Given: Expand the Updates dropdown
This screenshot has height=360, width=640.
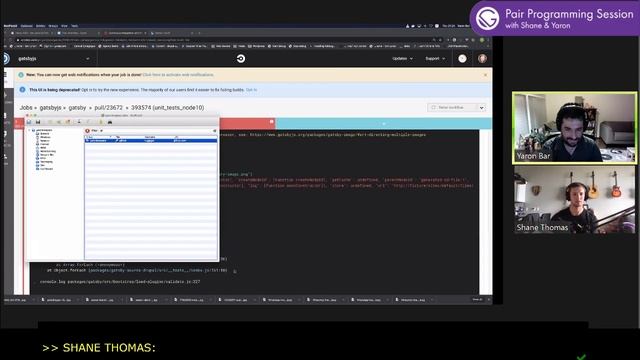Looking at the screenshot, I should coord(402,59).
